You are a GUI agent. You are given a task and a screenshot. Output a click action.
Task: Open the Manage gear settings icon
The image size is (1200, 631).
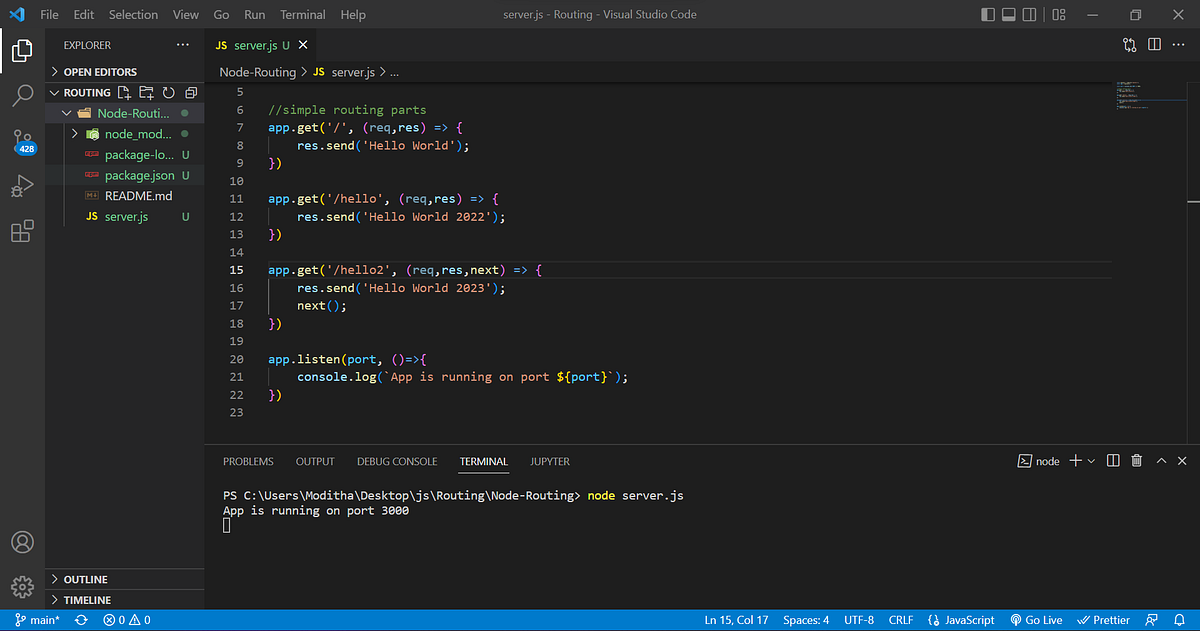coord(22,587)
